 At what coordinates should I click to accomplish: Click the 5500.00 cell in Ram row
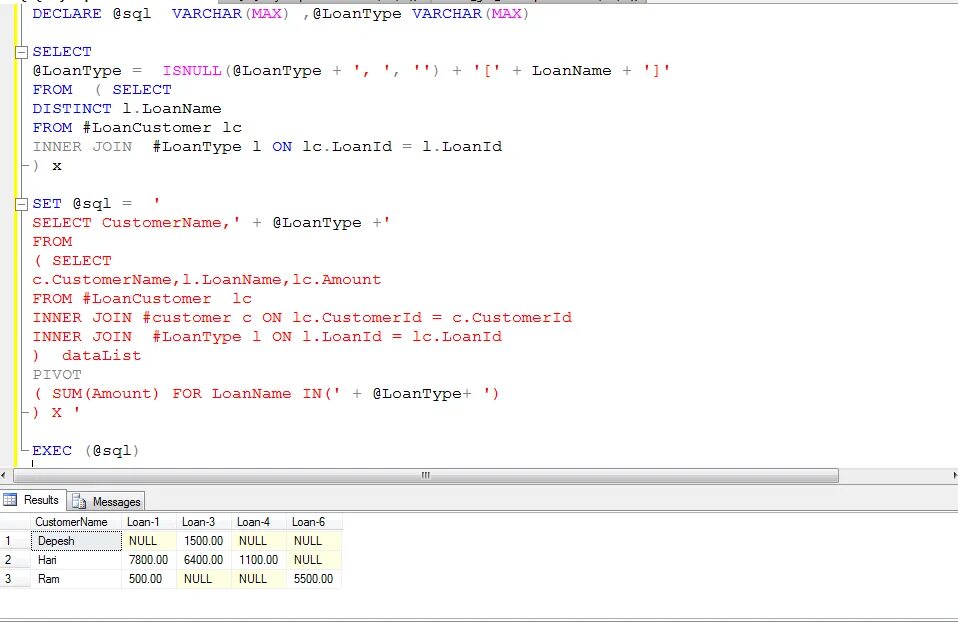point(314,579)
